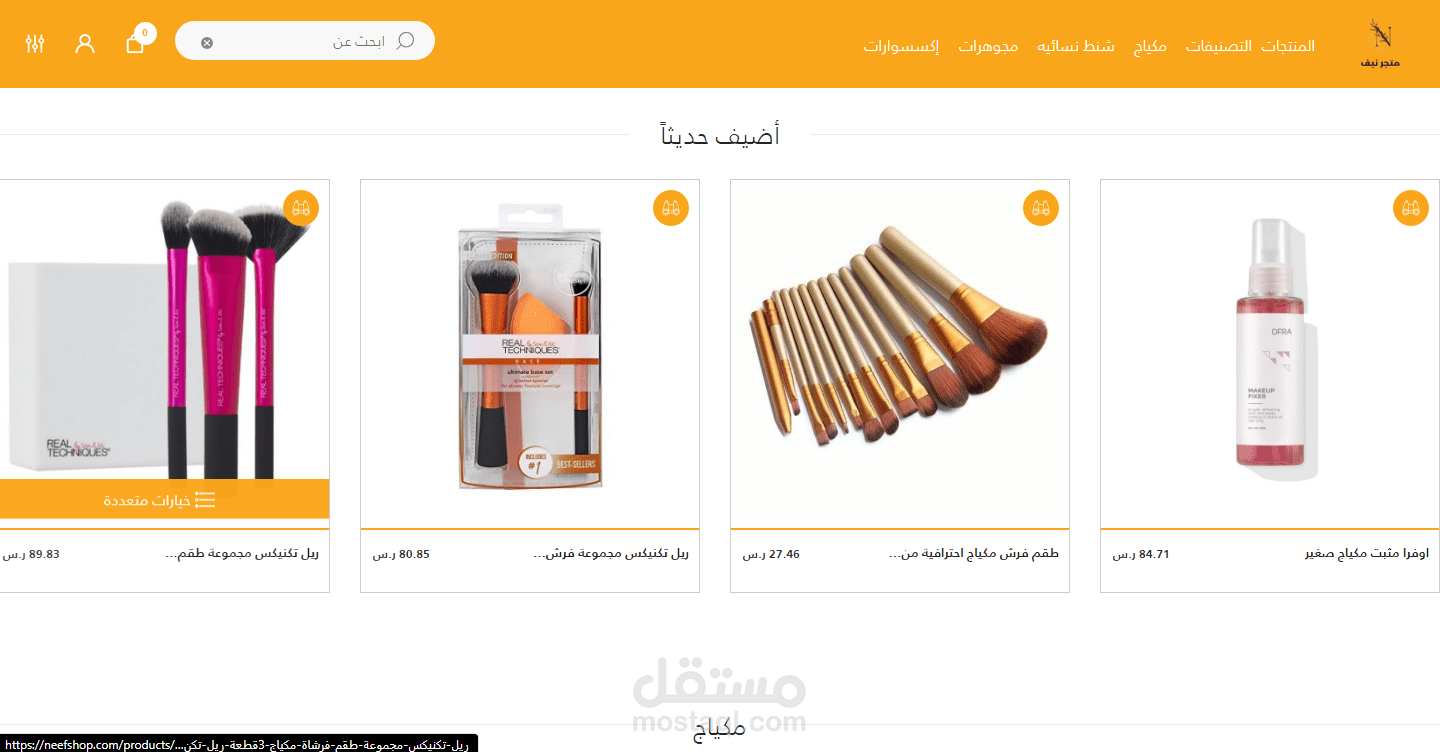Click the compare icon on Real Techniques base set
This screenshot has width=1440, height=752.
671,208
